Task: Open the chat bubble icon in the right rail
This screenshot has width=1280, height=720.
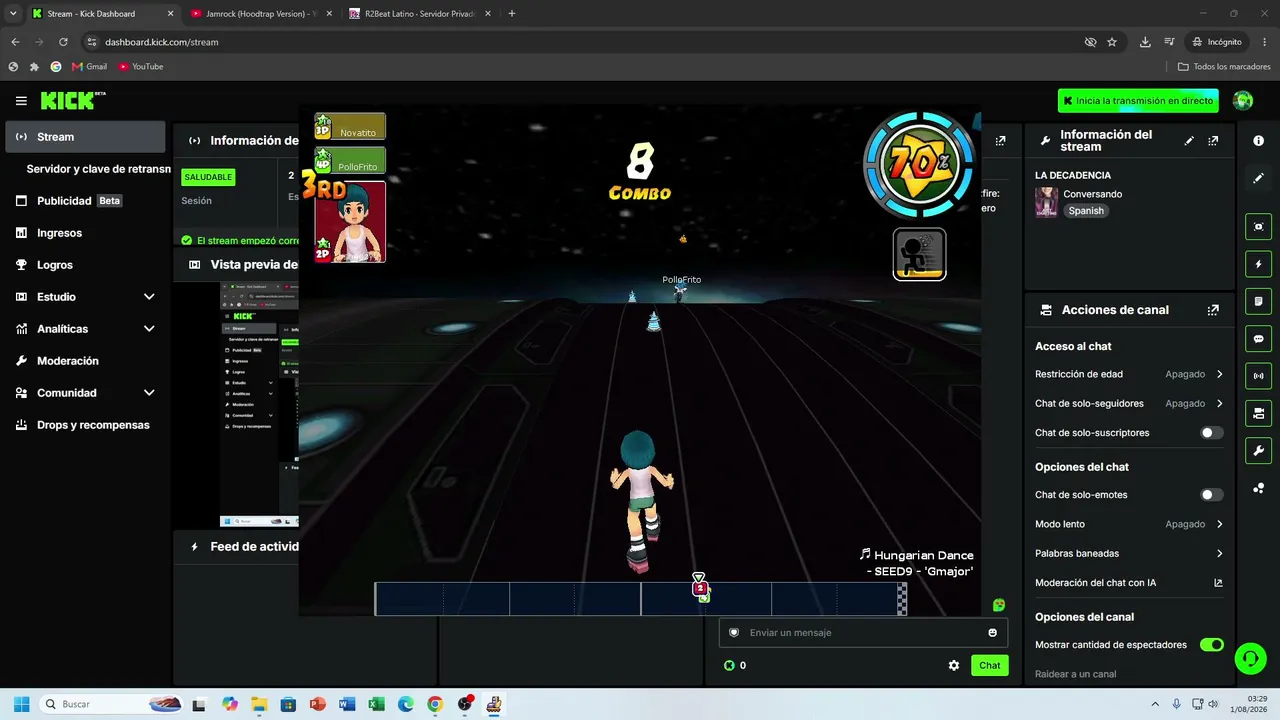Action: (1258, 339)
